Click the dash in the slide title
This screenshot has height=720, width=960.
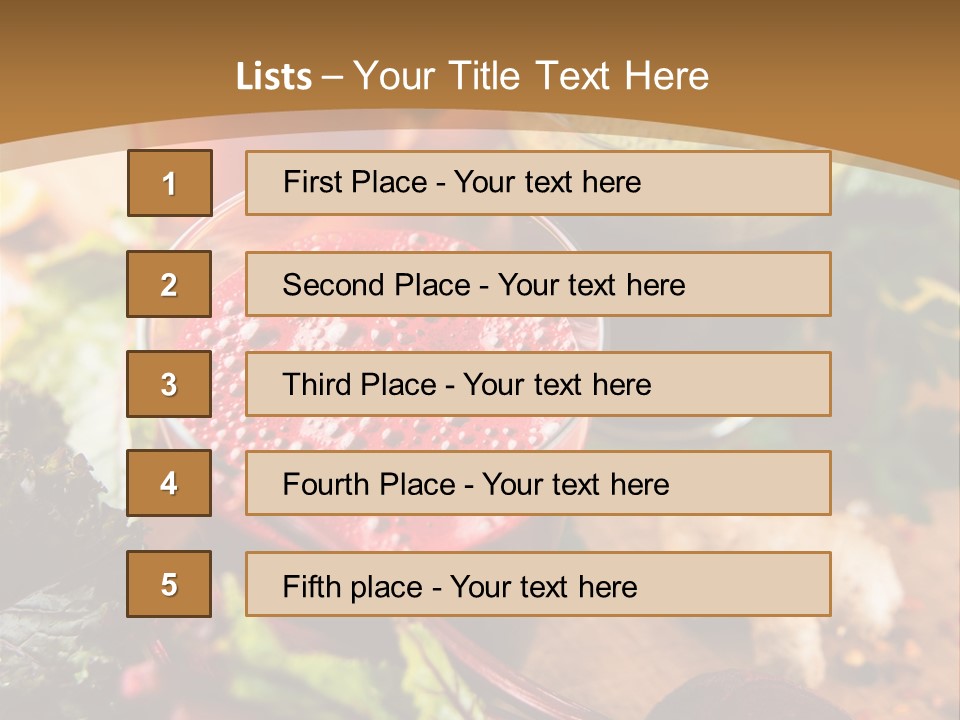[x=333, y=77]
